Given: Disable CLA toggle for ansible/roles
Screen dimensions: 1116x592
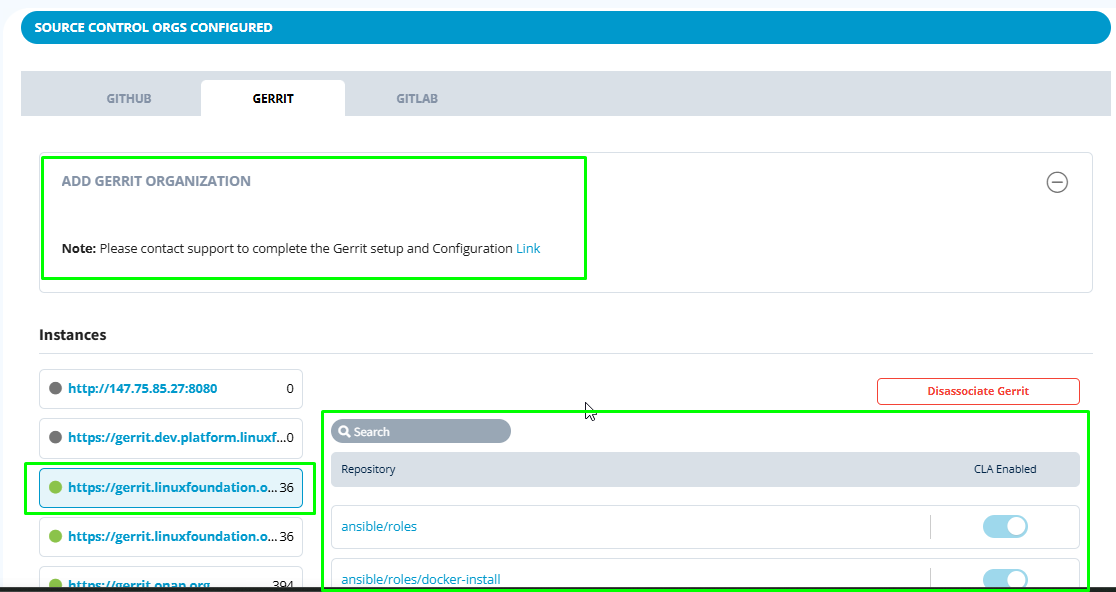Looking at the screenshot, I should tap(1004, 527).
